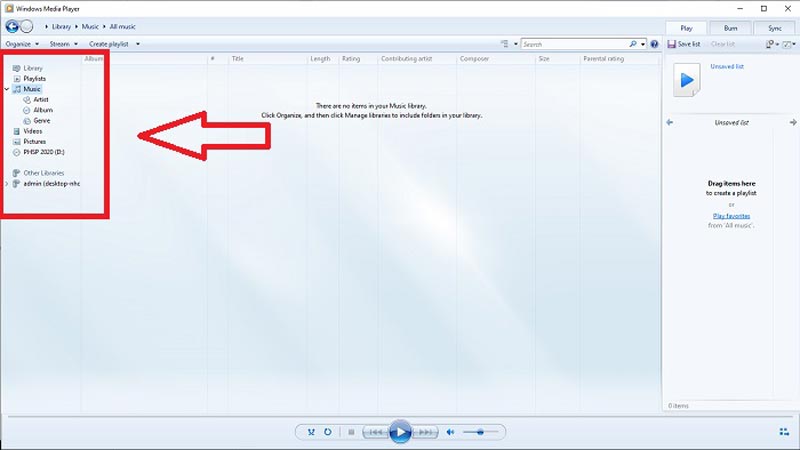Click inside the Search field
800x450 pixels.
(x=574, y=44)
